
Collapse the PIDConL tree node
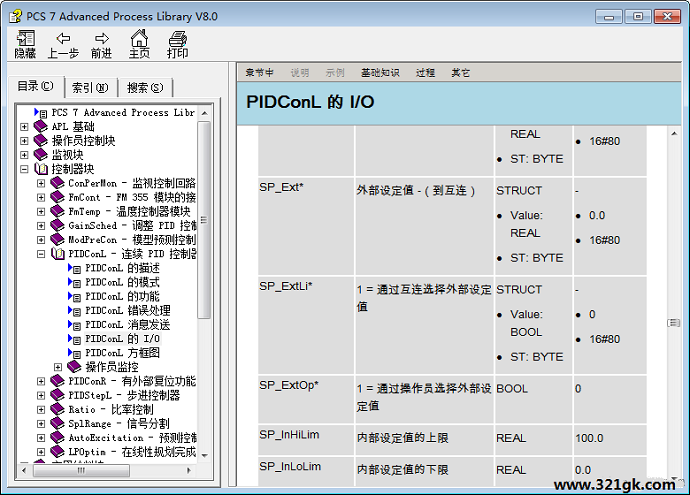point(41,254)
